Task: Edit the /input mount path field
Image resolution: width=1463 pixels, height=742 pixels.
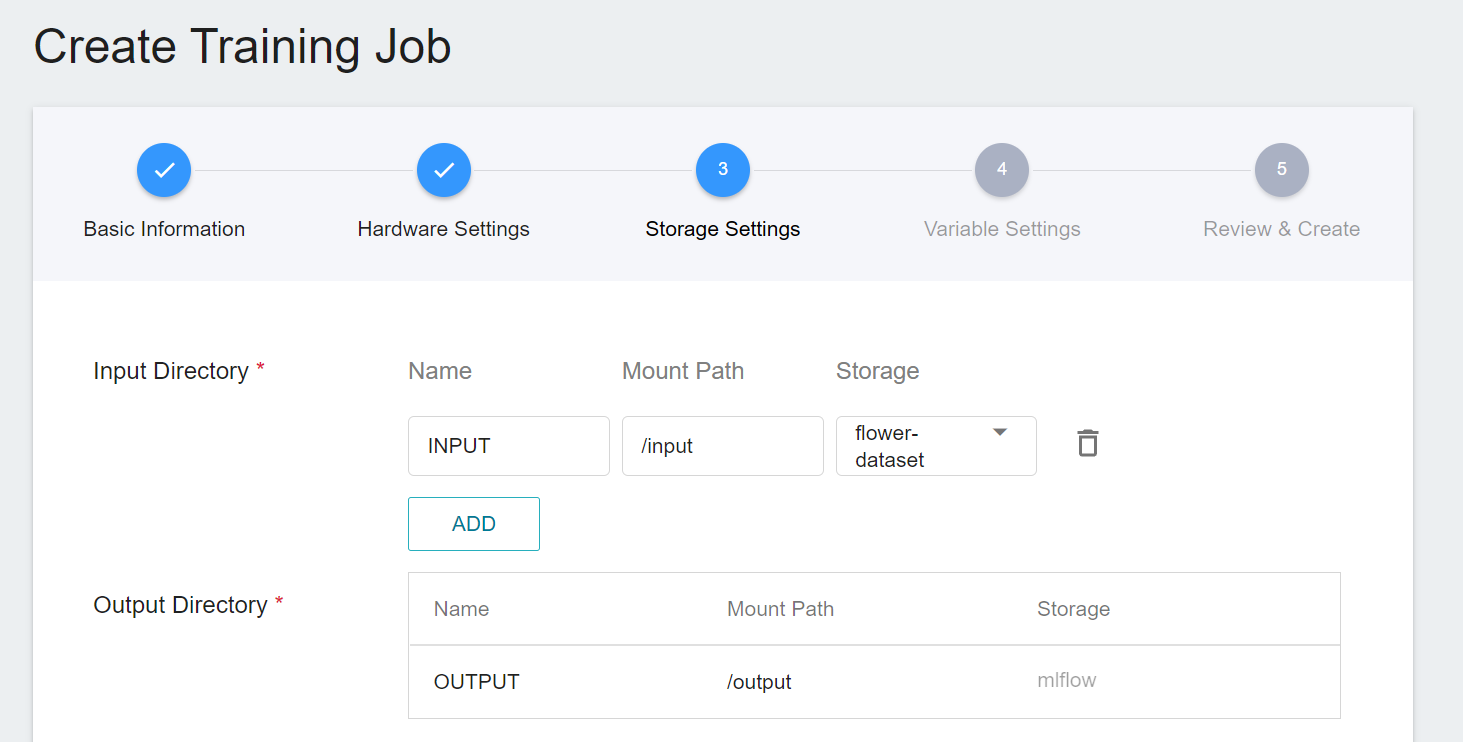Action: (723, 446)
